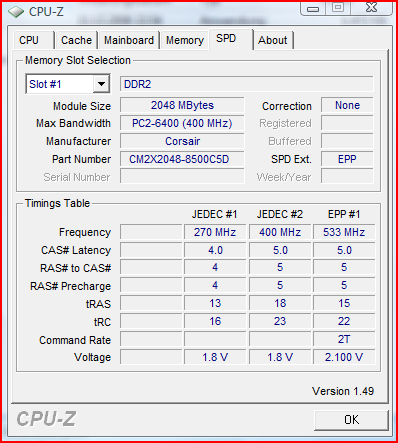The width and height of the screenshot is (398, 443).
Task: Select the Memory tab
Action: point(185,40)
